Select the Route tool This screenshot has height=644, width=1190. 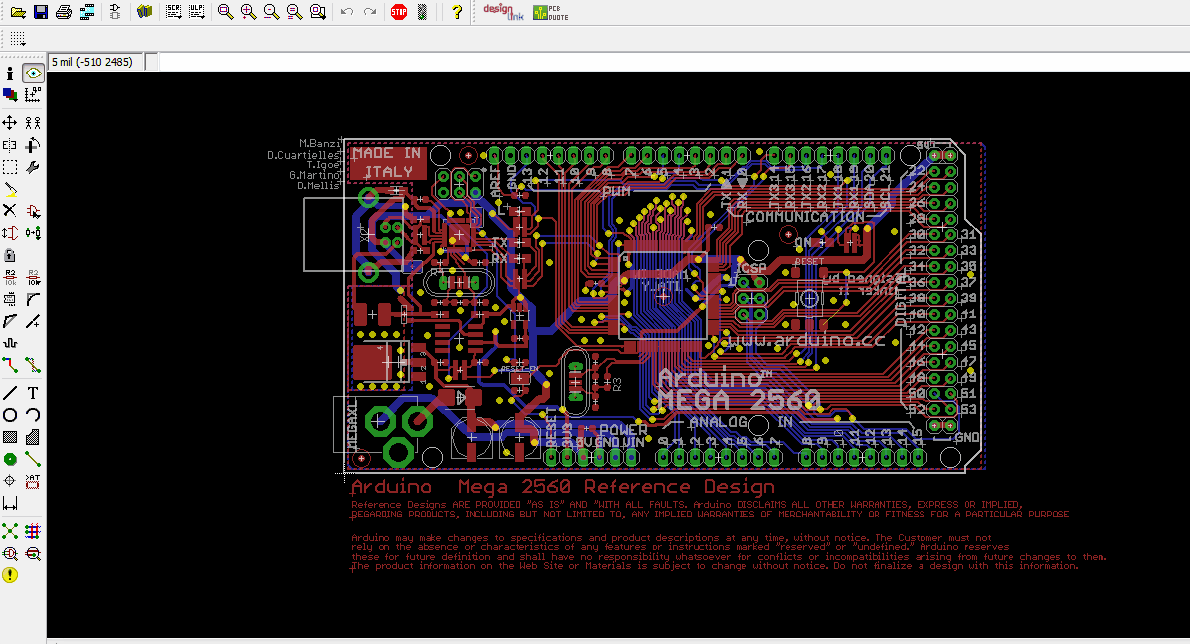tap(10, 365)
